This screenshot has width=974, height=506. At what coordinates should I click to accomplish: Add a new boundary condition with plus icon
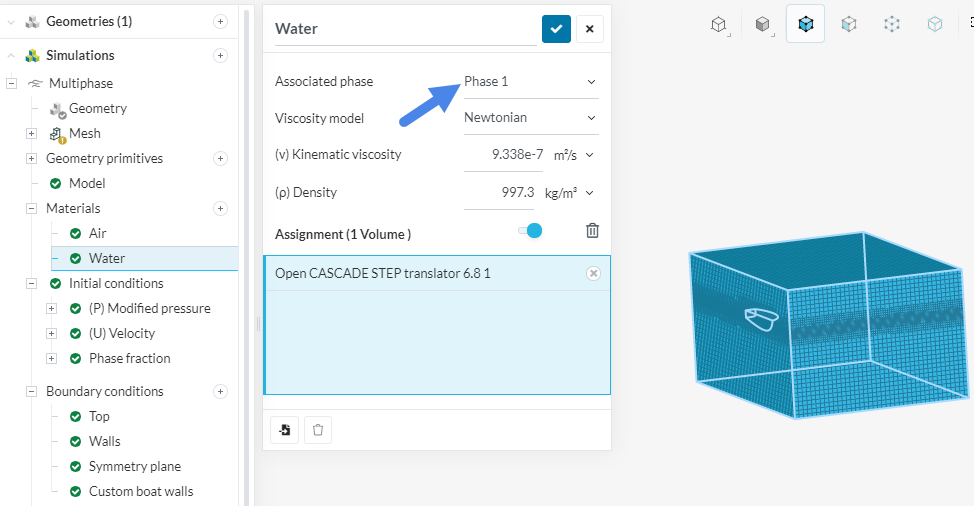point(220,391)
